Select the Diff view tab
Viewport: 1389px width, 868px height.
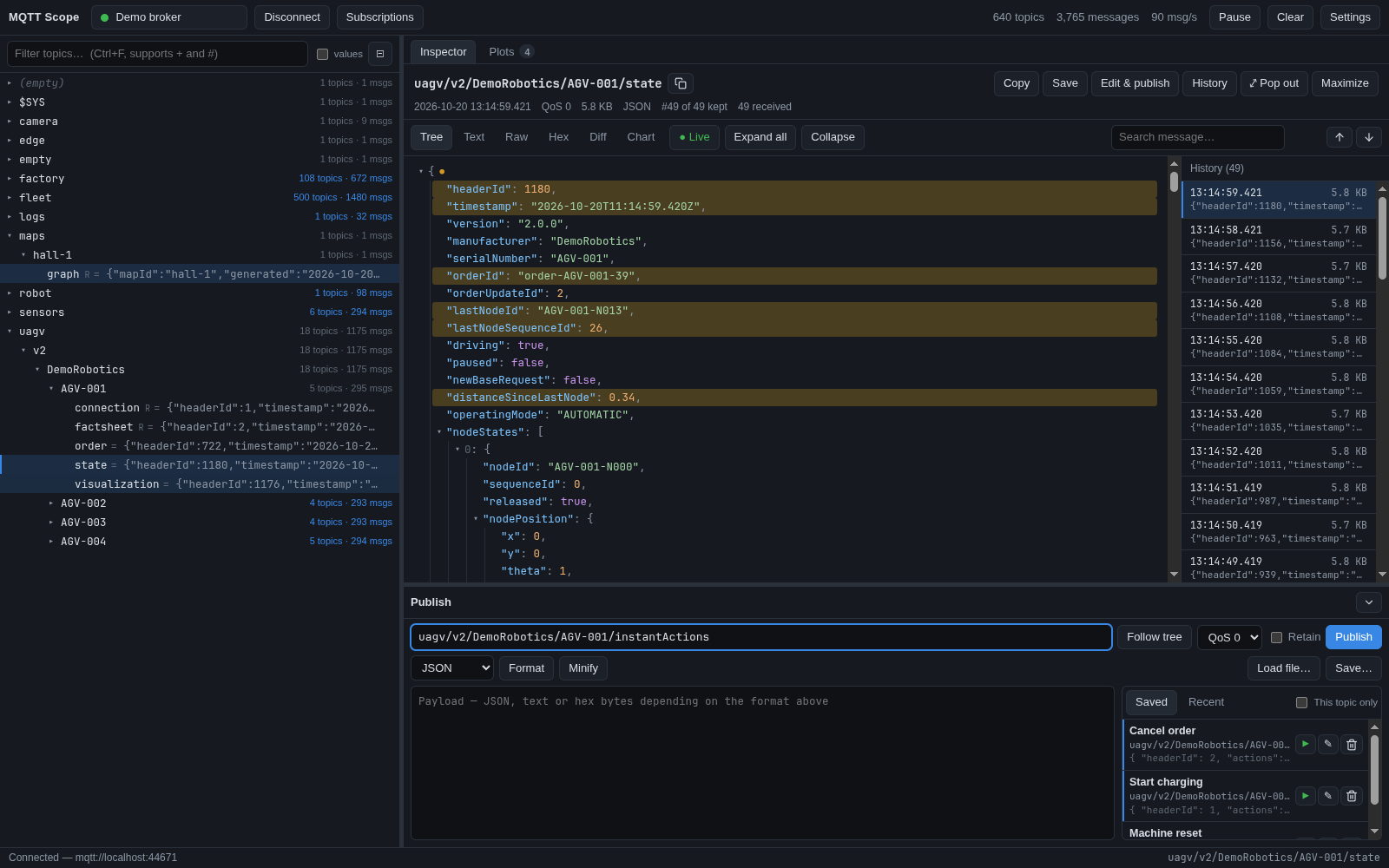point(598,137)
